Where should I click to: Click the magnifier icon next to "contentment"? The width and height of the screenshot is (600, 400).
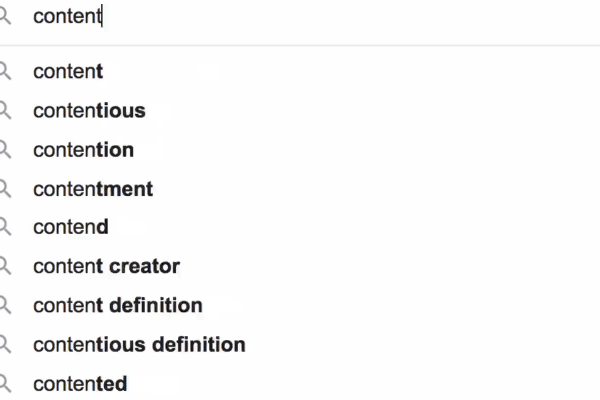click(4, 189)
